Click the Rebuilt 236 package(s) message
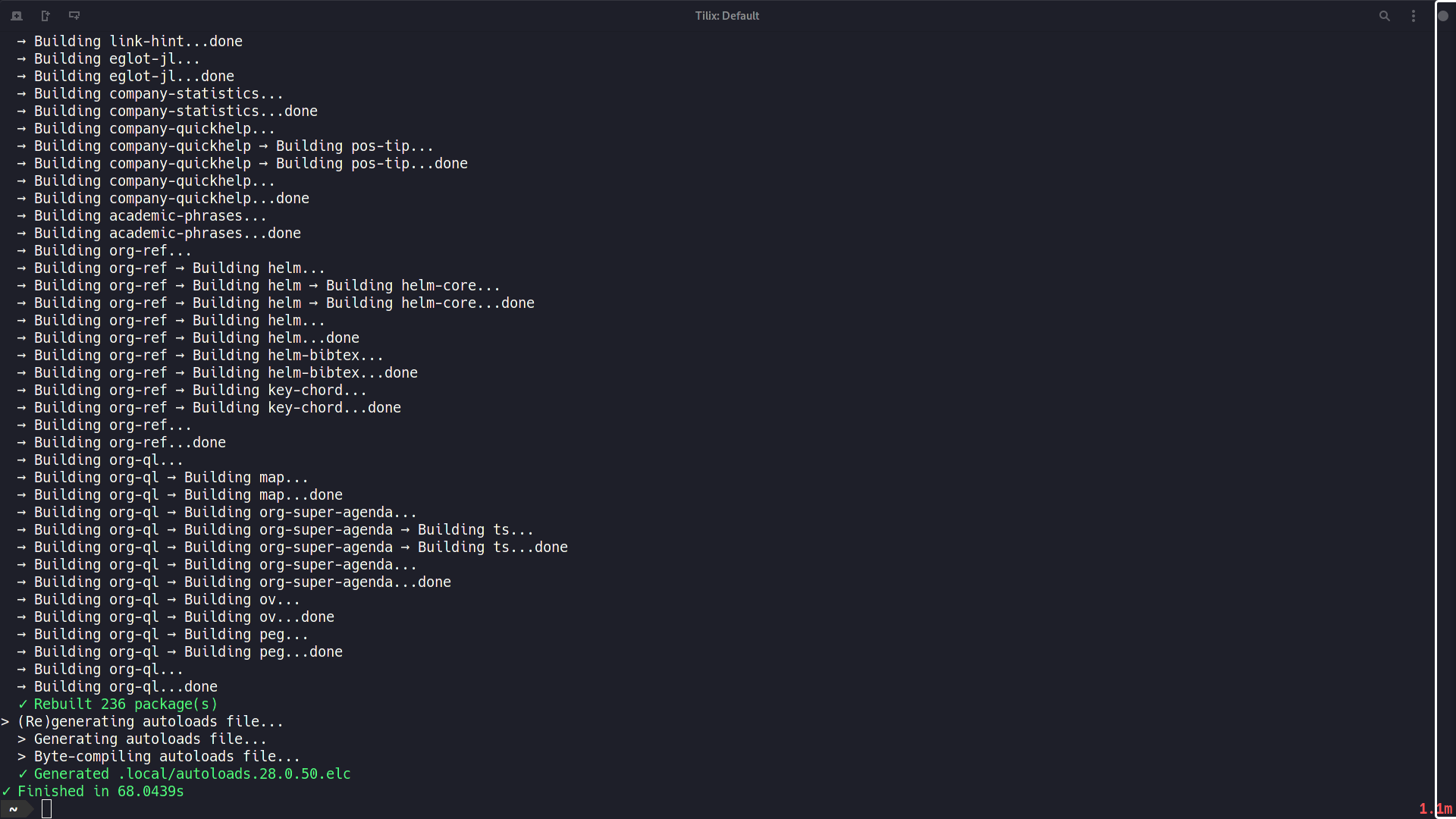 pyautogui.click(x=118, y=704)
